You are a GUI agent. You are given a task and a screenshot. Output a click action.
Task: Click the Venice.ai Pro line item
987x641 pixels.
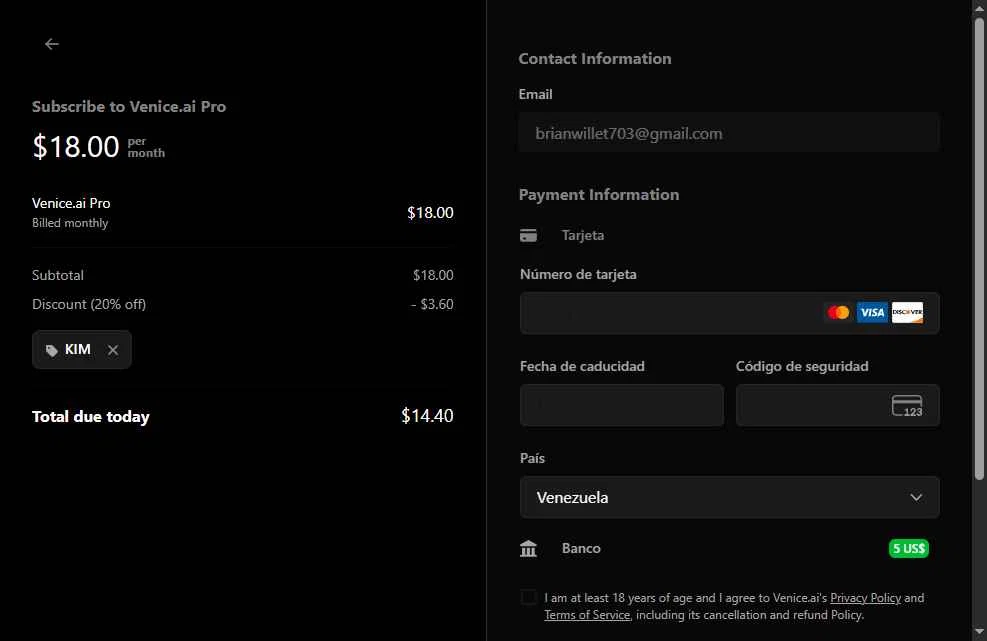[71, 203]
